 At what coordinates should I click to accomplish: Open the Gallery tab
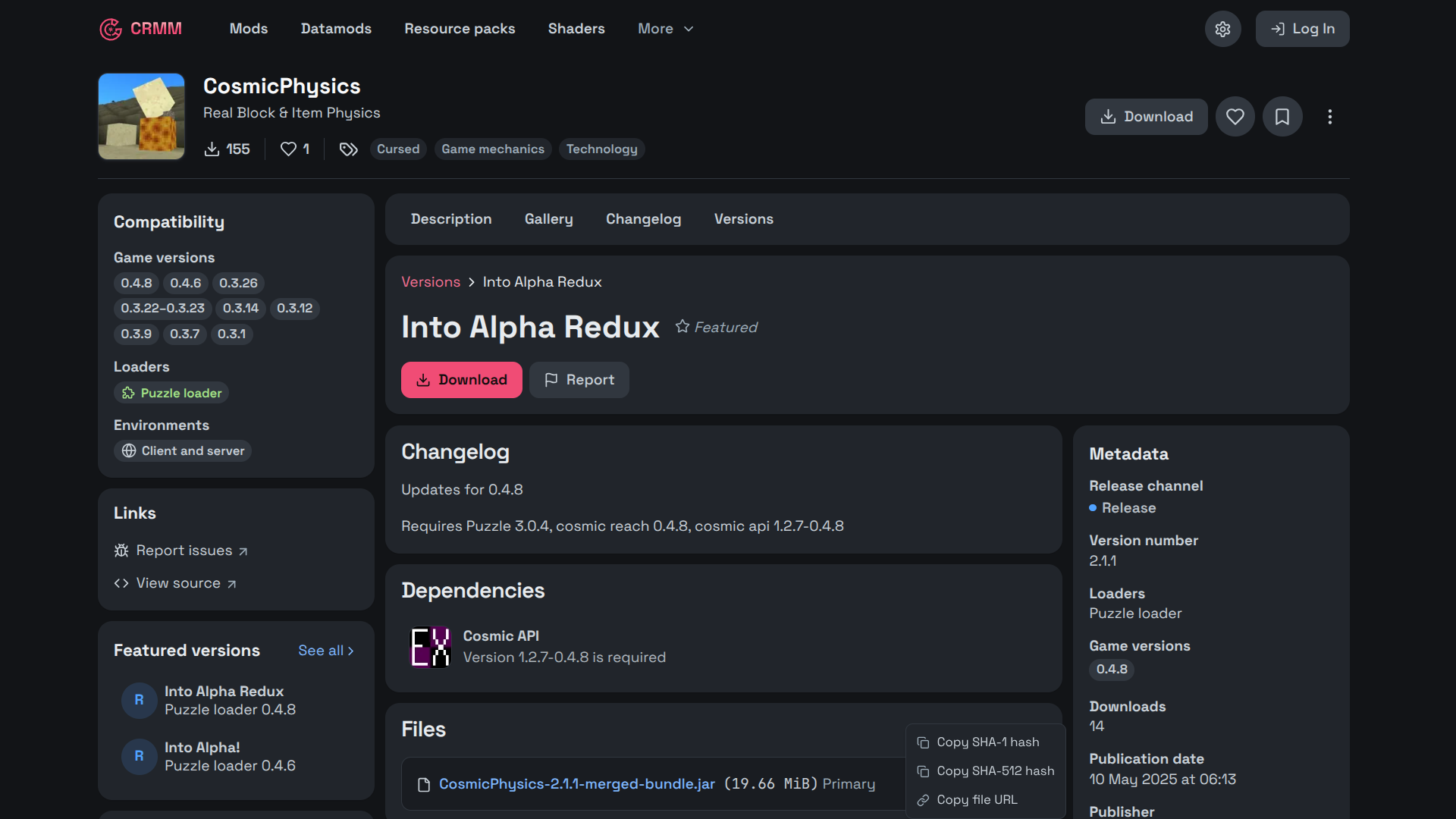(x=548, y=219)
